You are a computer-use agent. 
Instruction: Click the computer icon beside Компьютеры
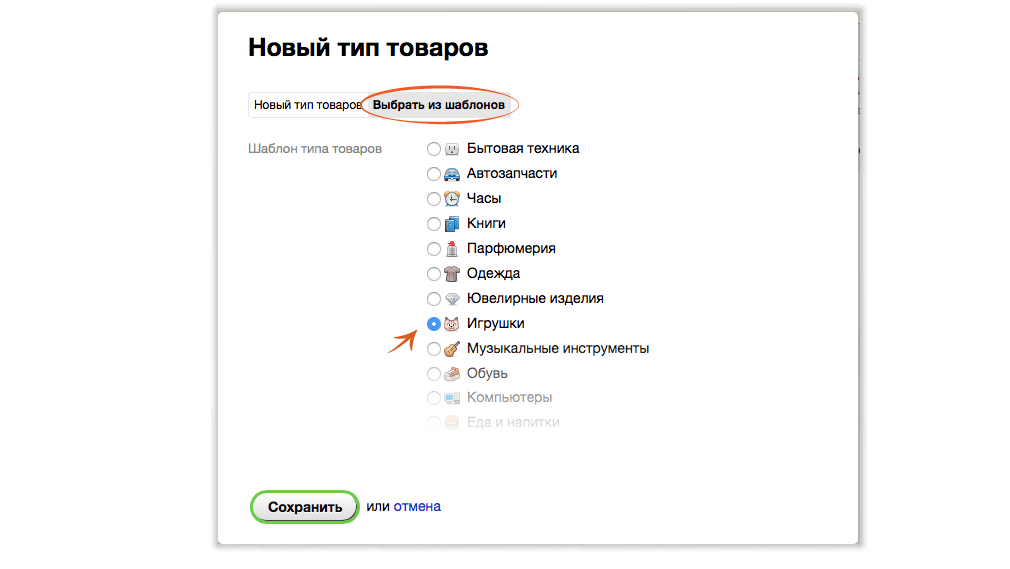[x=452, y=398]
